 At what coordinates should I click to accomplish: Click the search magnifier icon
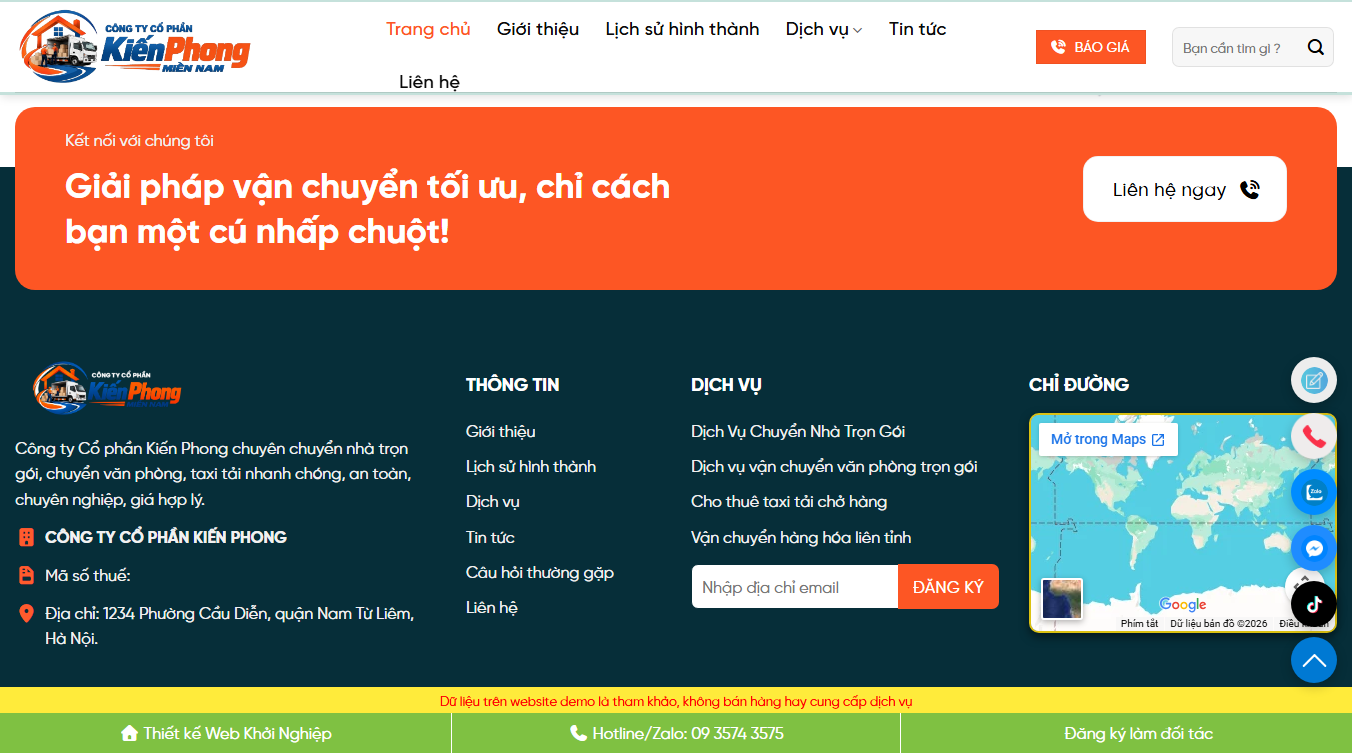(1315, 47)
